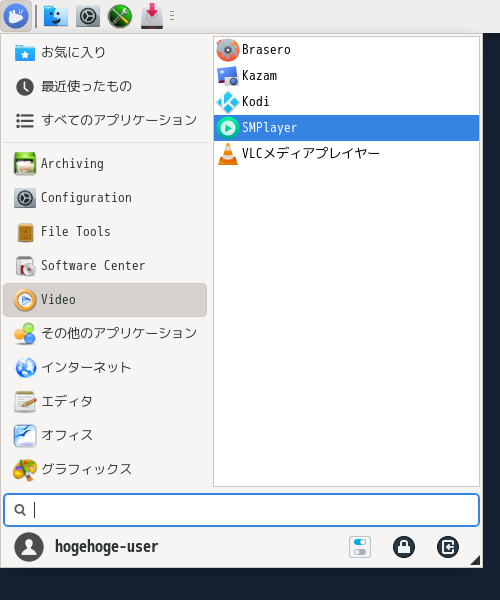Launch Kazam screen recorder

point(346,76)
